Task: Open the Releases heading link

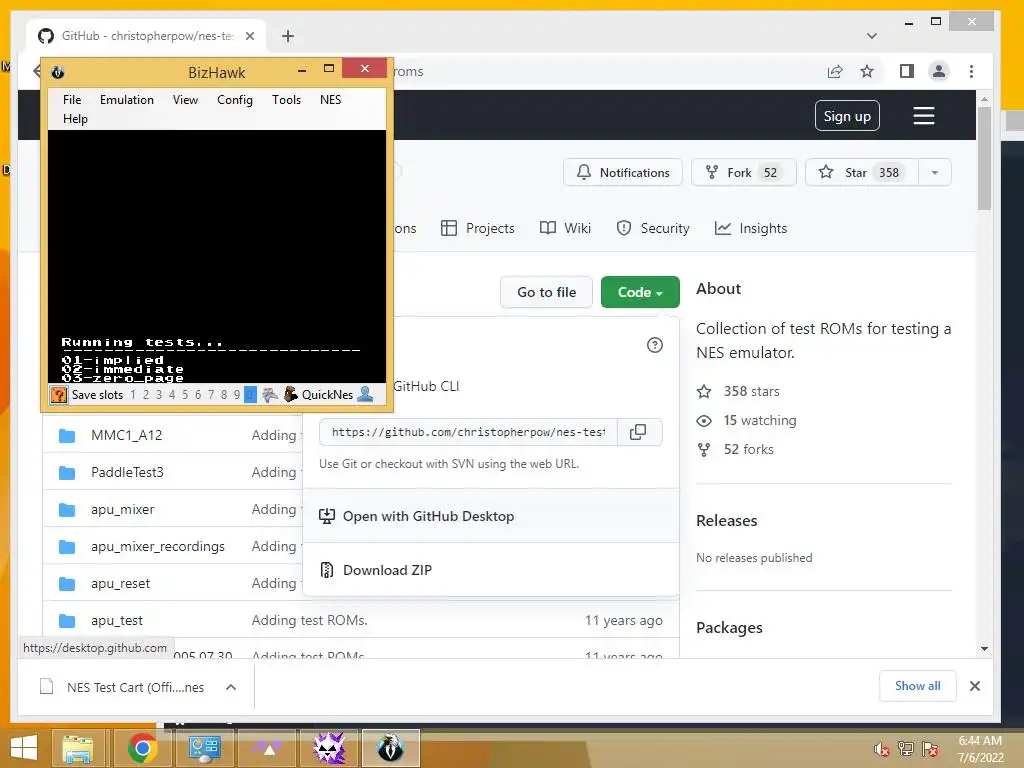Action: 727,520
